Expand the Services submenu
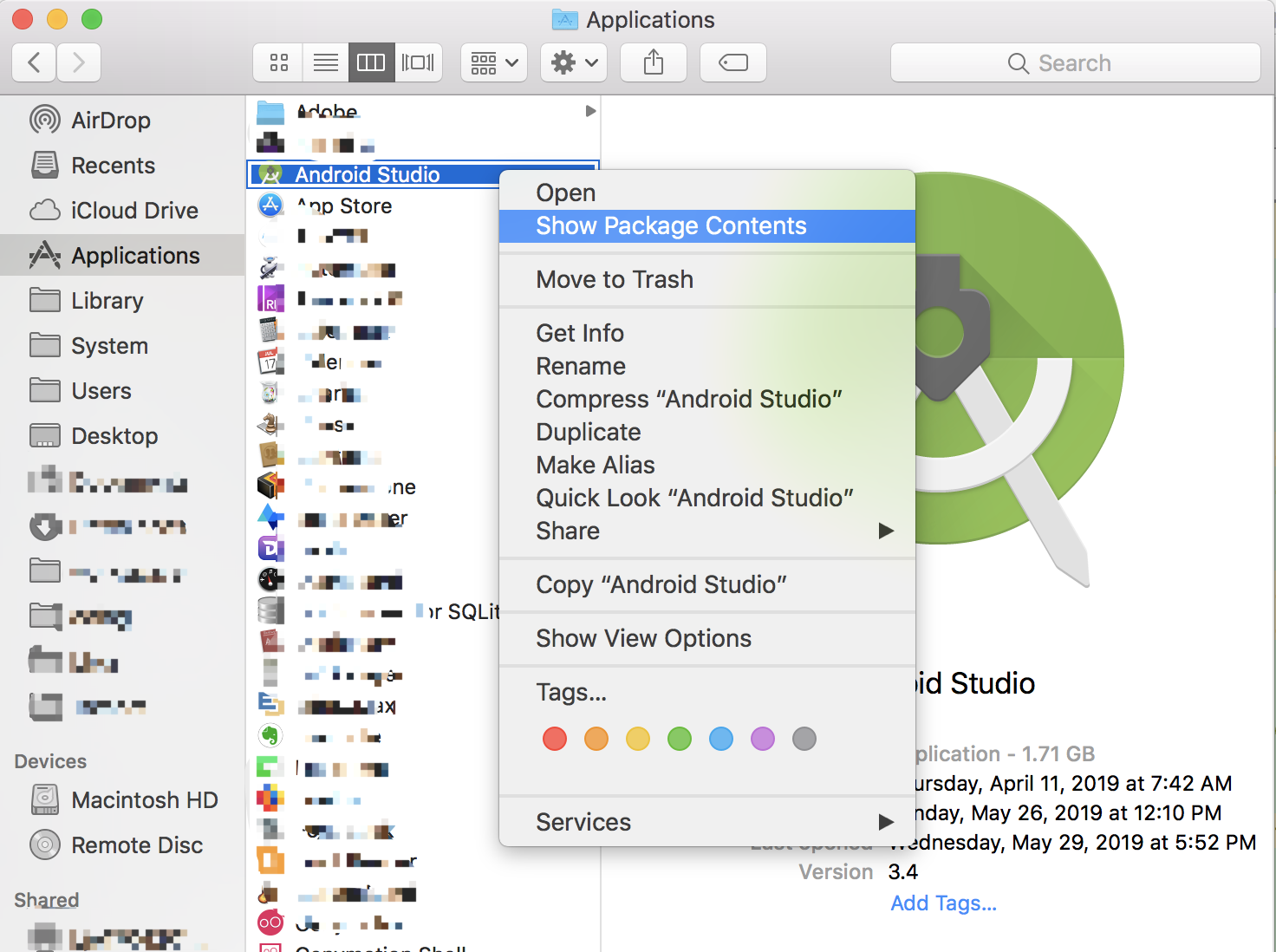Viewport: 1276px width, 952px height. click(x=707, y=822)
